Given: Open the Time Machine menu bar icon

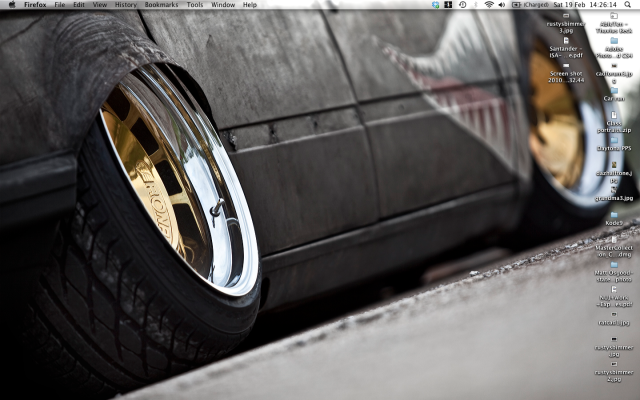Looking at the screenshot, I should 462,4.
